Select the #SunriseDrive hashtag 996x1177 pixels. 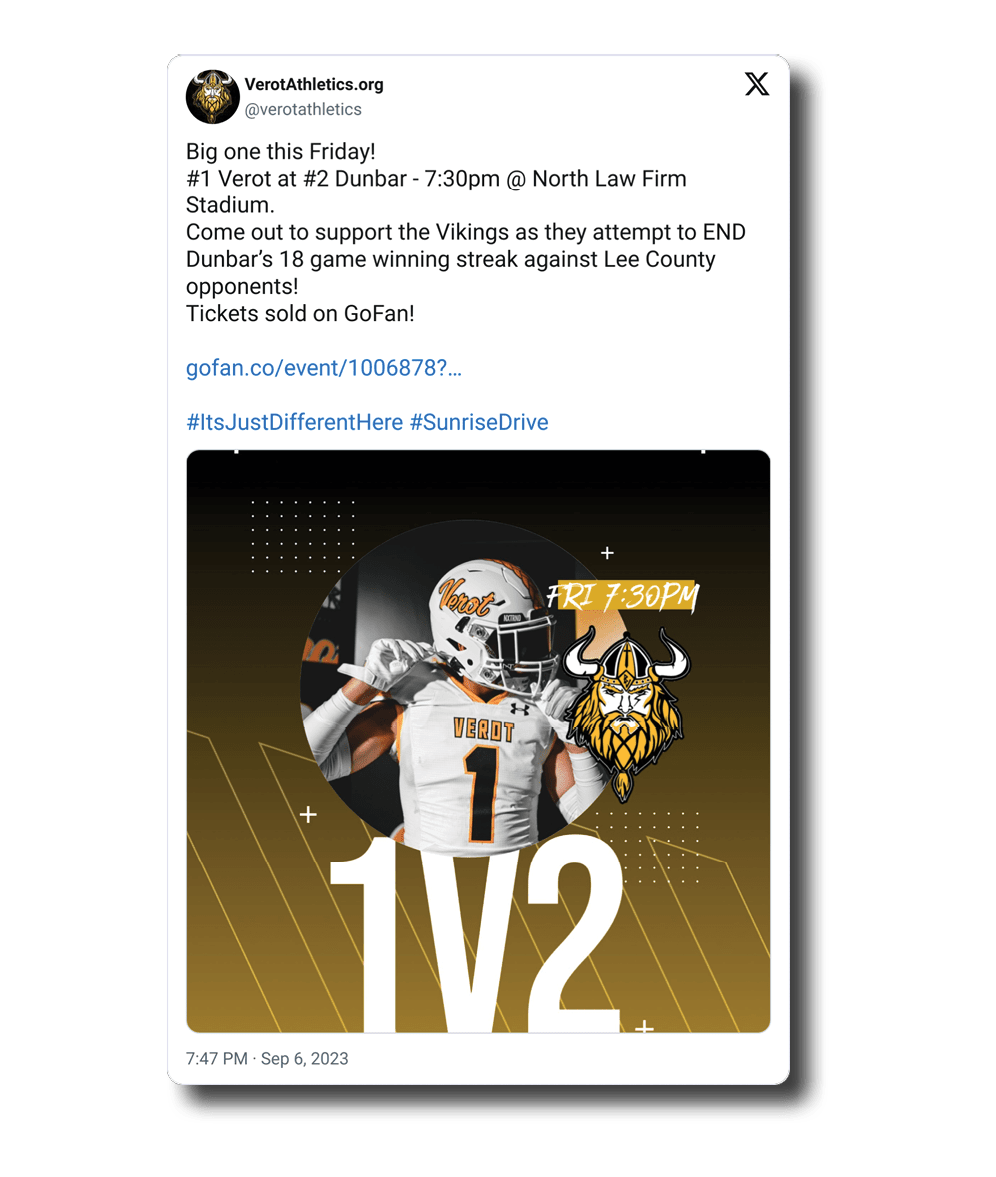pos(479,422)
